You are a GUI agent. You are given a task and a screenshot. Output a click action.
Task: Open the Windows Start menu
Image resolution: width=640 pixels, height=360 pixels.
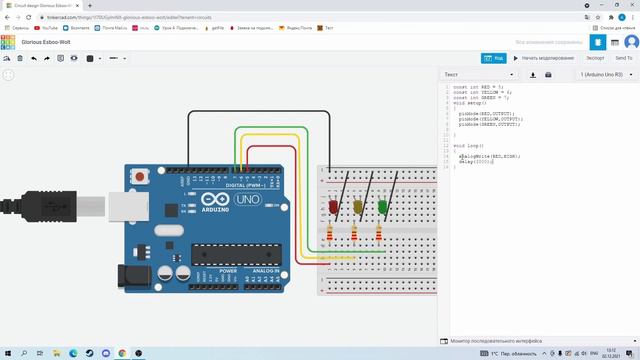(8, 353)
